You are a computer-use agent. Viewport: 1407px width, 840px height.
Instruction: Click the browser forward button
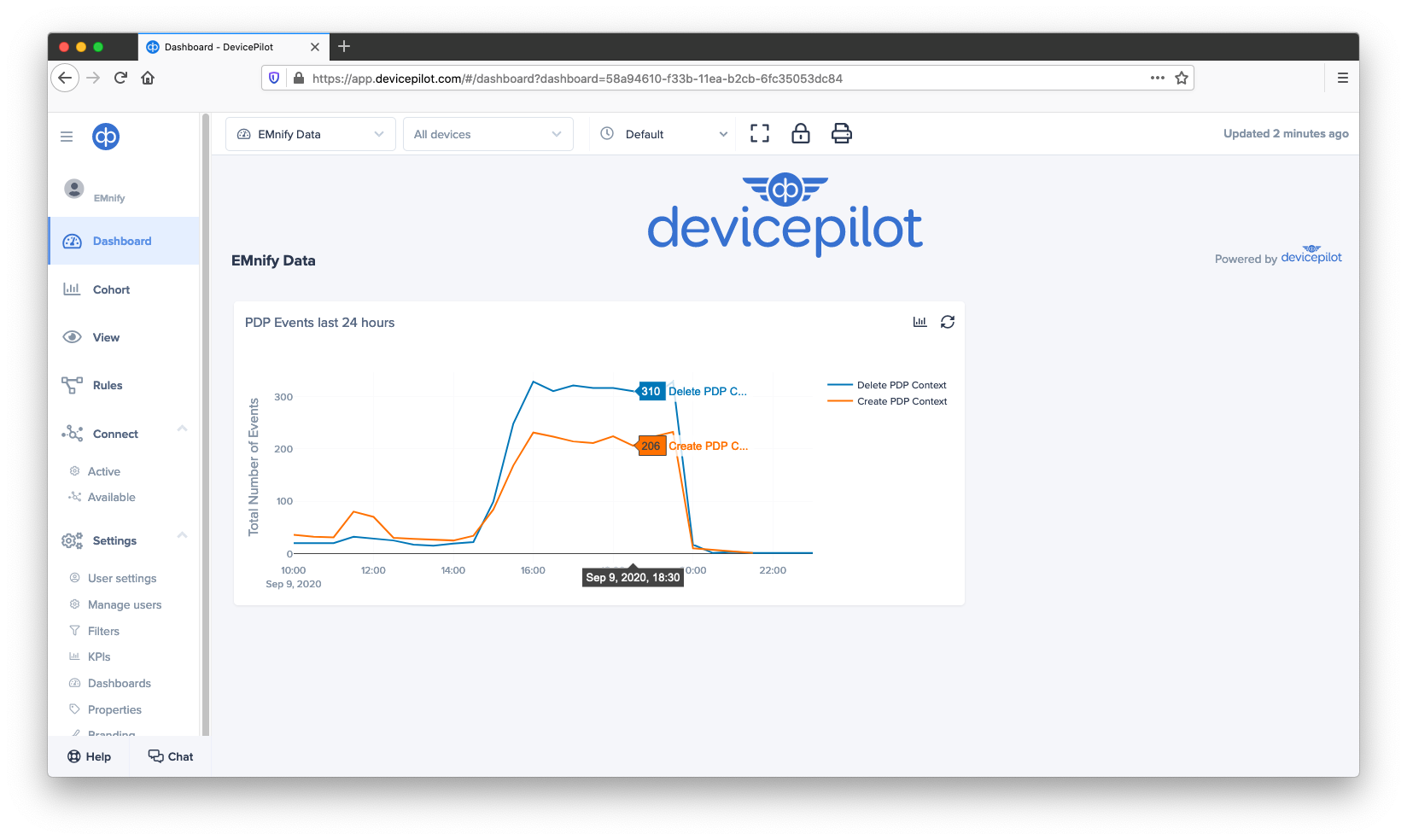94,78
